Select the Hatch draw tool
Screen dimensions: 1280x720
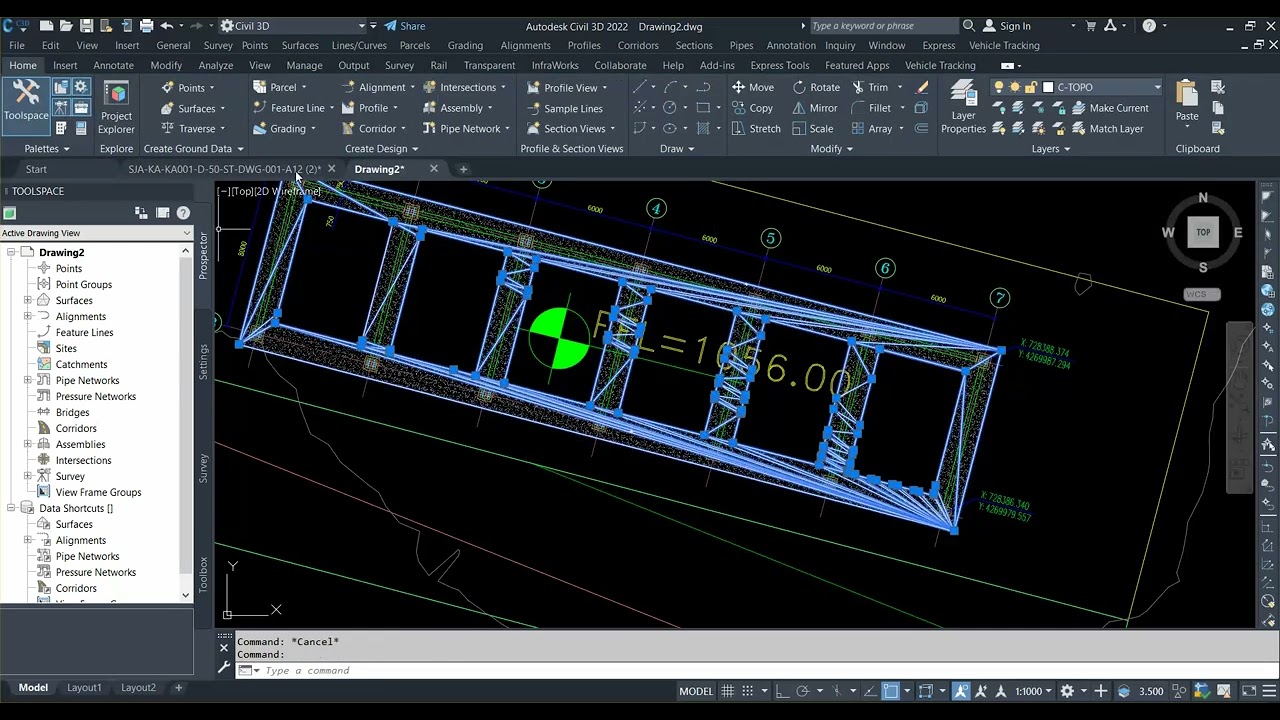(x=703, y=128)
